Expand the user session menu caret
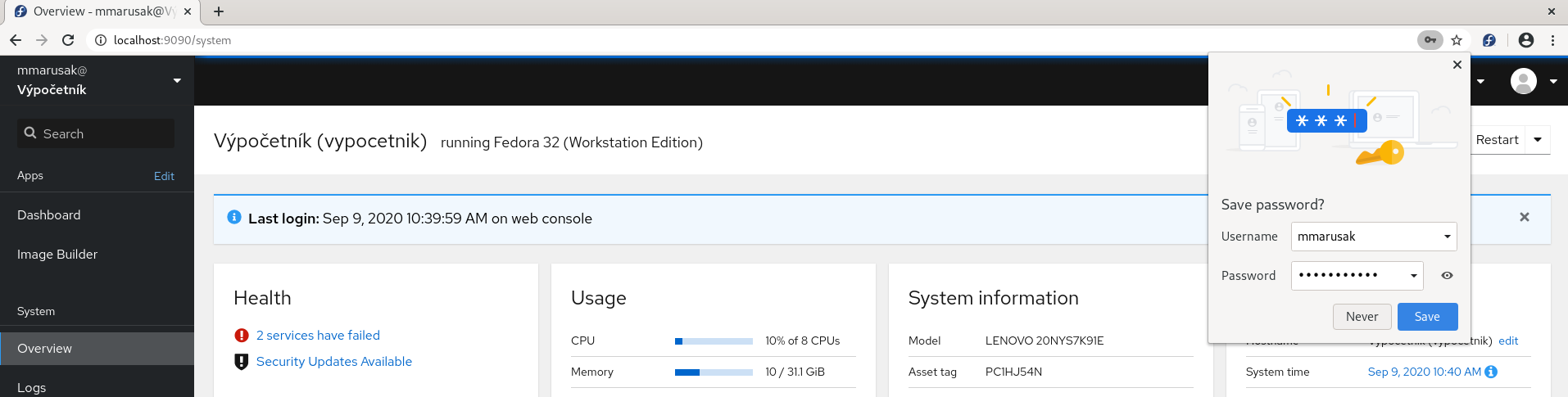The width and height of the screenshot is (1568, 397). (x=1553, y=81)
